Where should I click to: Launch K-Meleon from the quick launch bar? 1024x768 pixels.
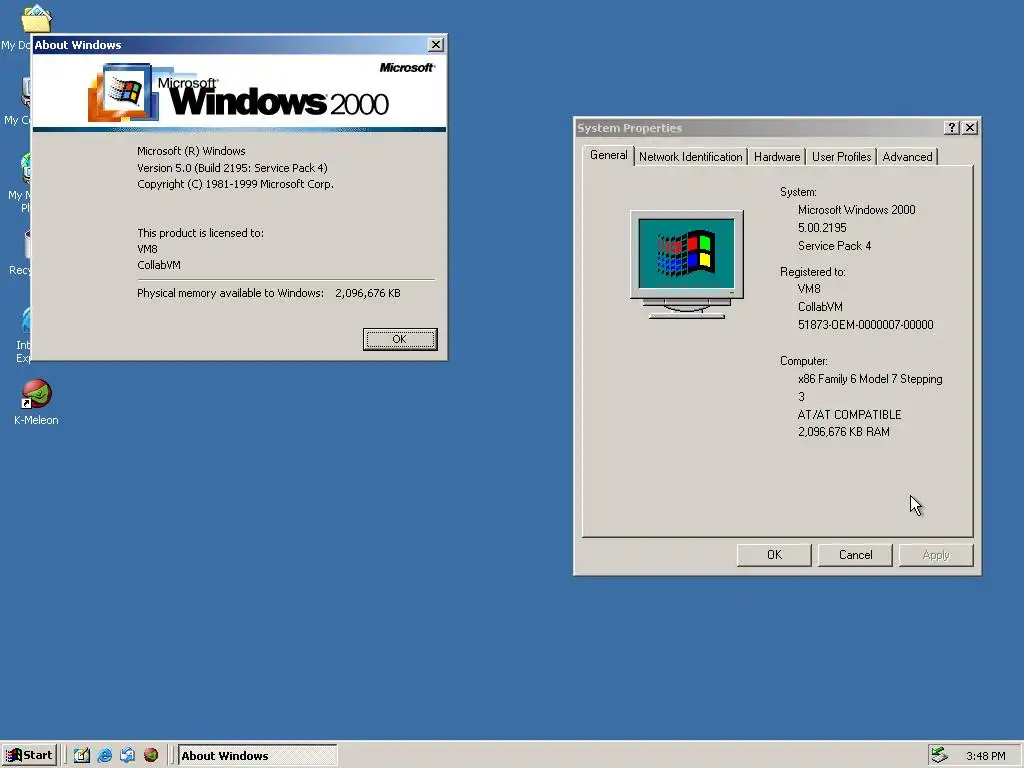tap(151, 755)
